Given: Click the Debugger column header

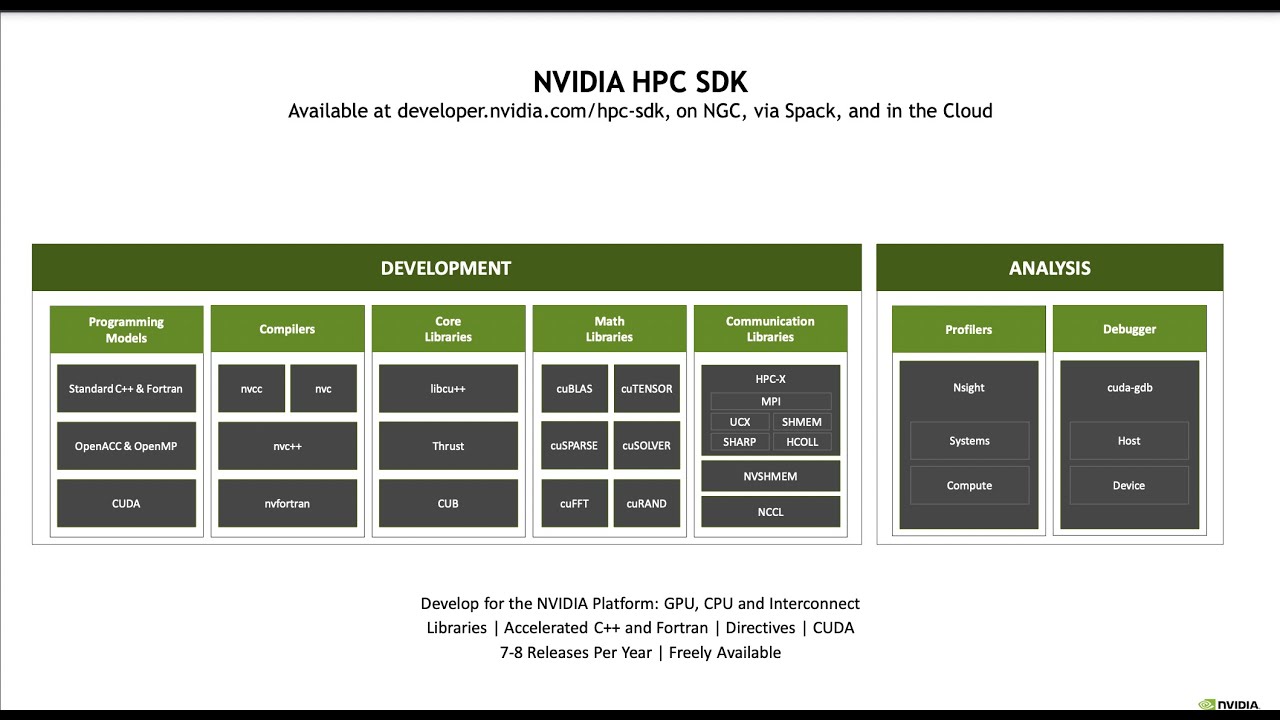Looking at the screenshot, I should click(x=1129, y=329).
